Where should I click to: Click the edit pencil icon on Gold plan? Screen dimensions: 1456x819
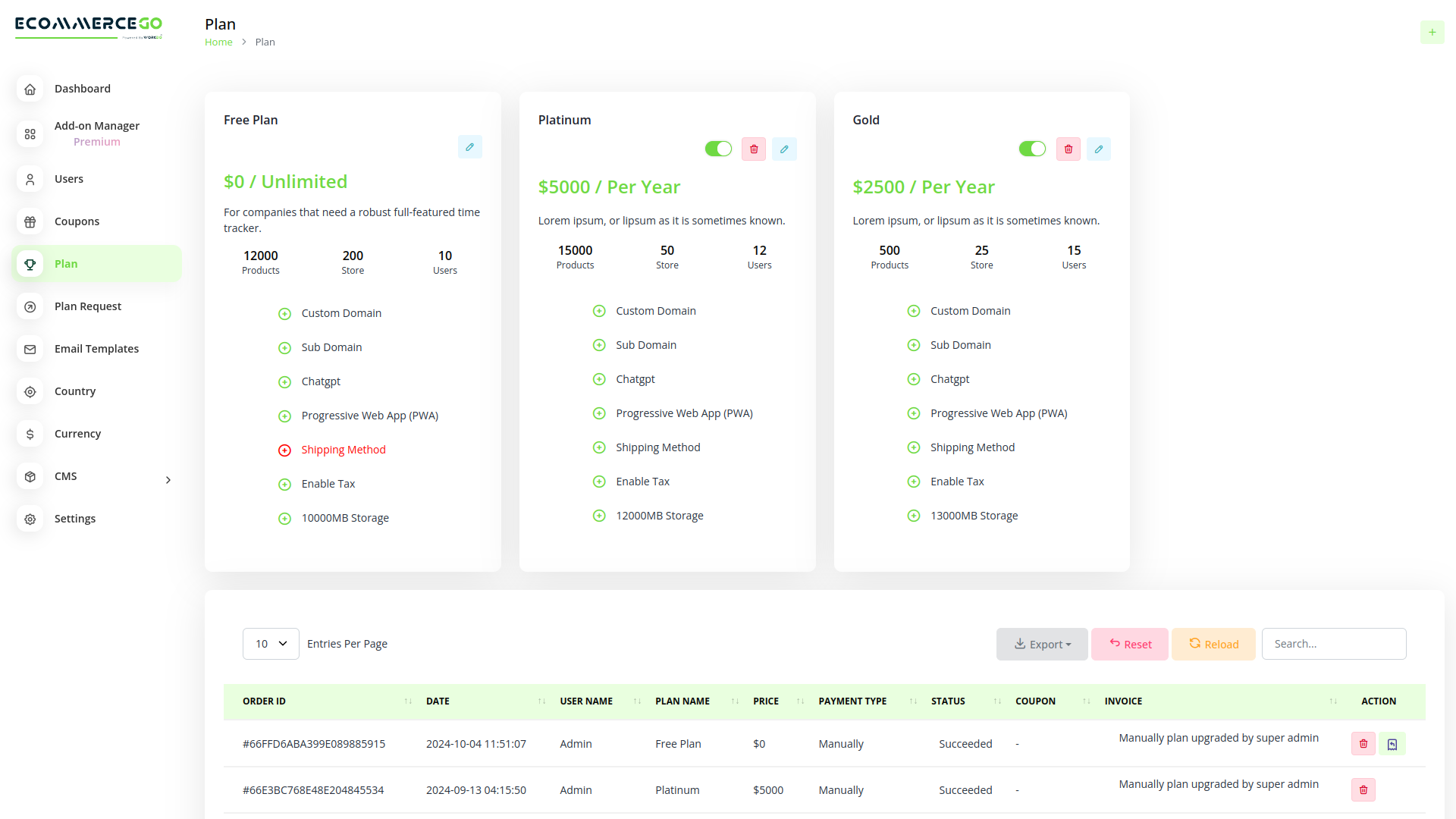click(x=1098, y=149)
